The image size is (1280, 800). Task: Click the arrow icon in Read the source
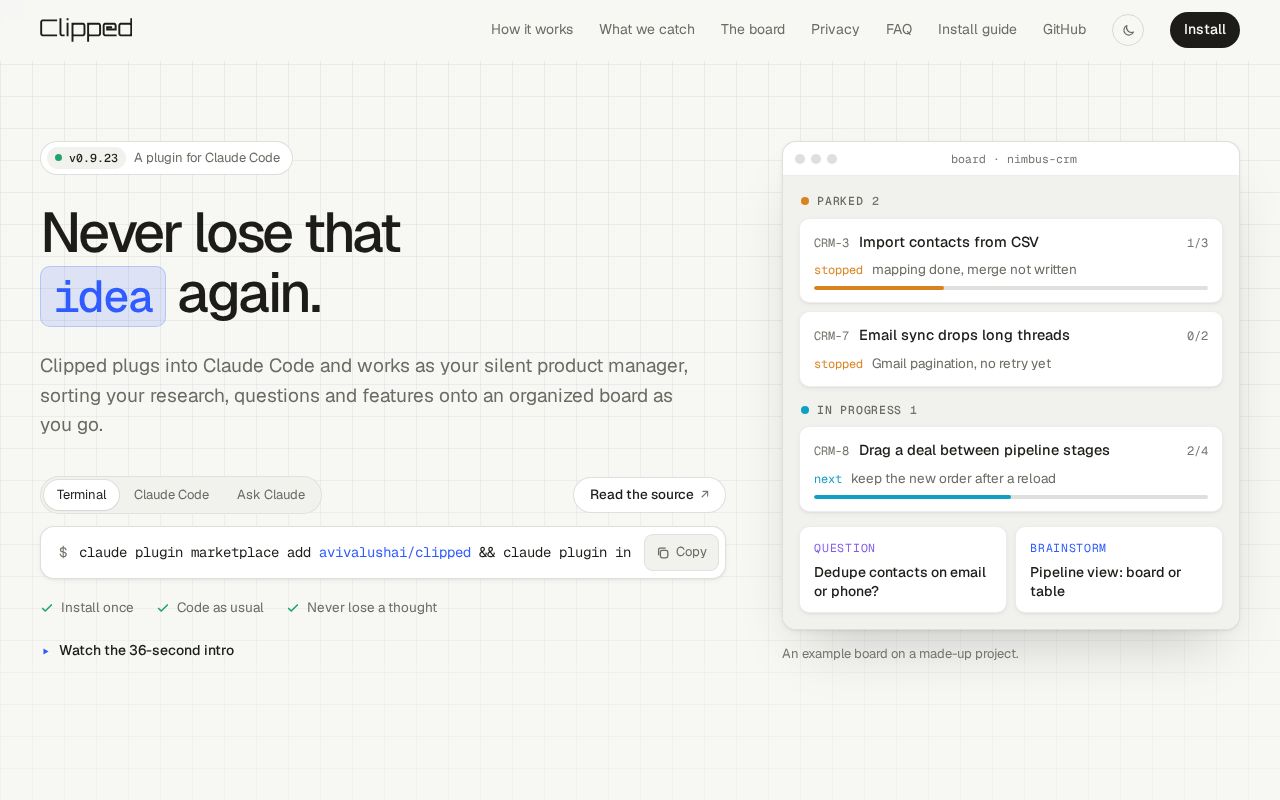click(x=705, y=494)
